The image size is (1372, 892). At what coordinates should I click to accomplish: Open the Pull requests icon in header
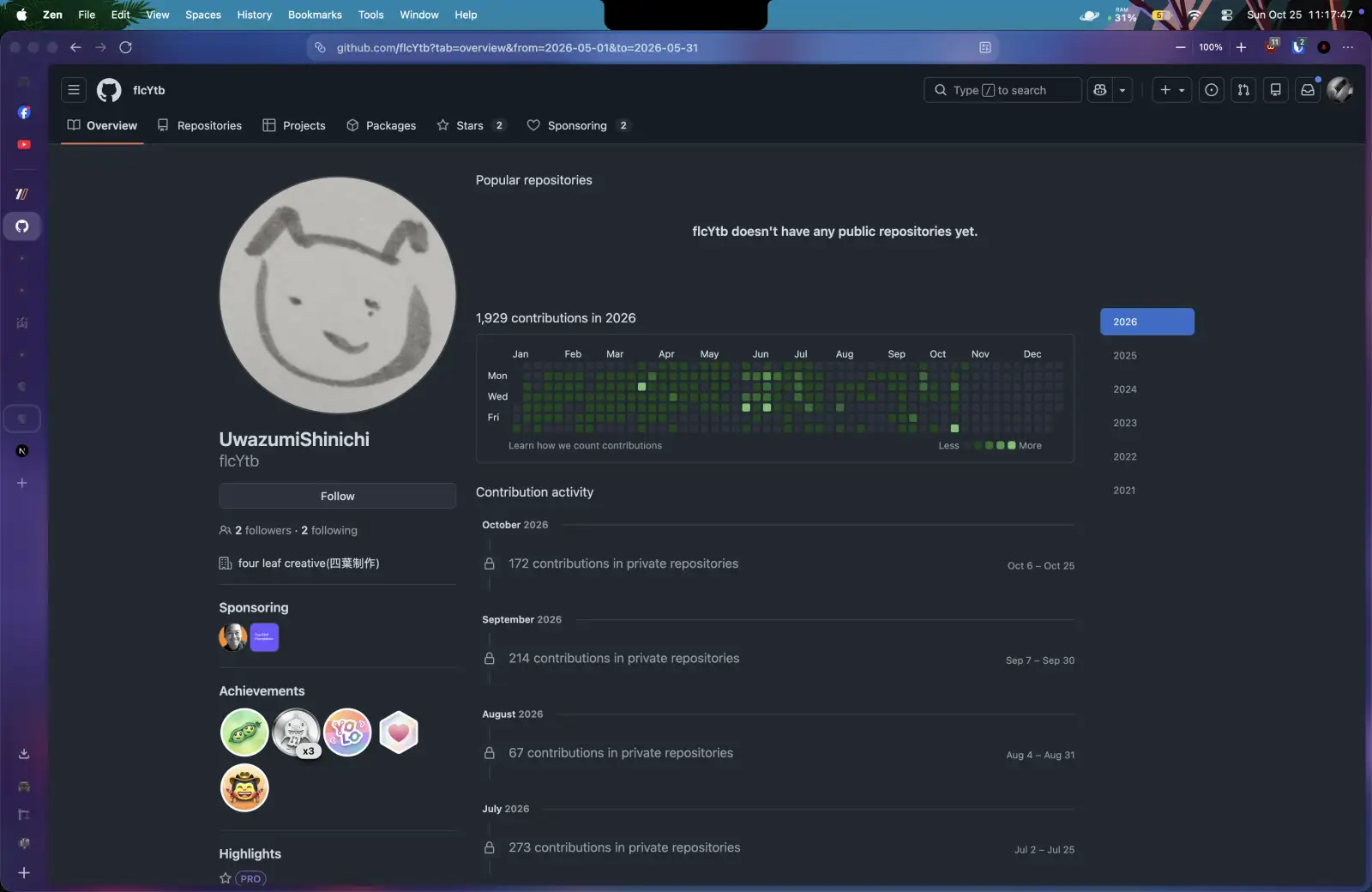tap(1243, 90)
